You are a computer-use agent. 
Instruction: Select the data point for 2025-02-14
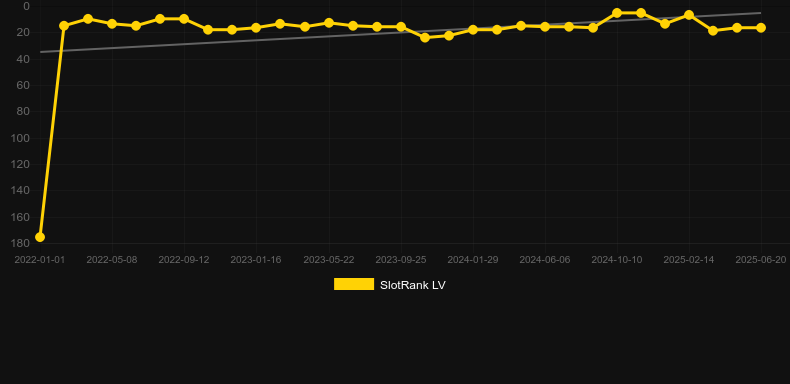[689, 15]
